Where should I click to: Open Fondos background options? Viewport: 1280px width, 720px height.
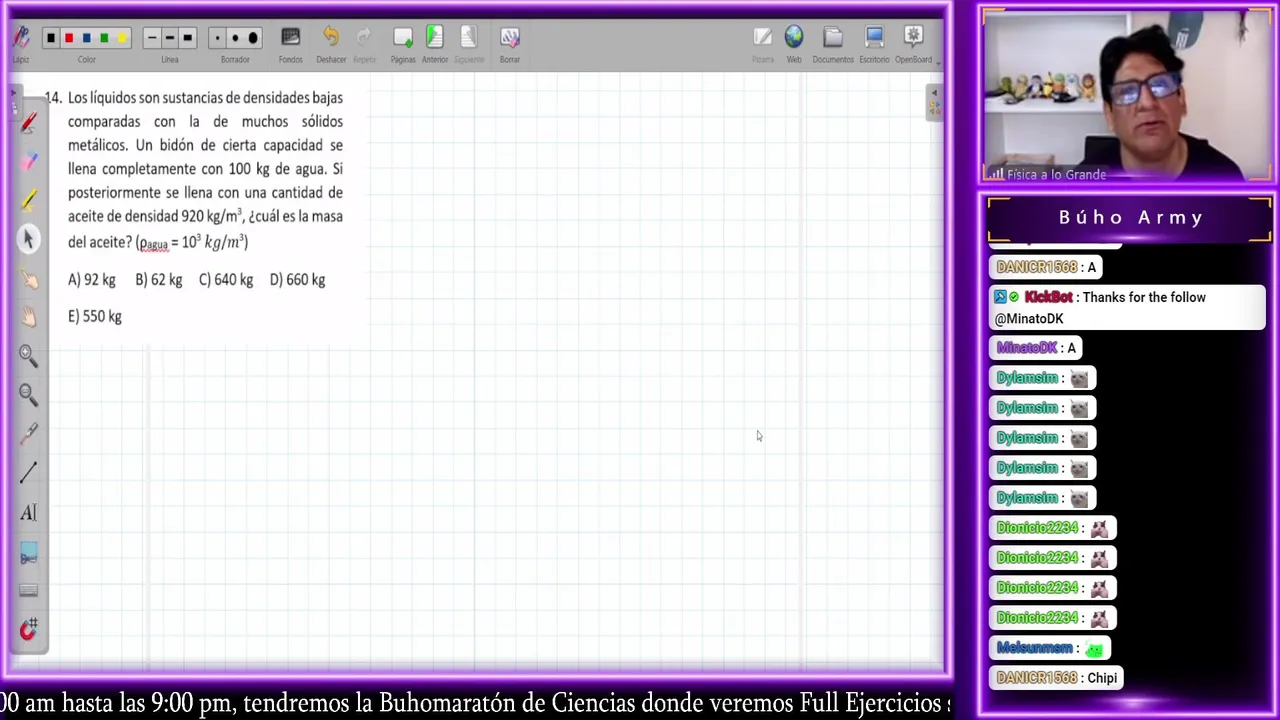(x=290, y=44)
